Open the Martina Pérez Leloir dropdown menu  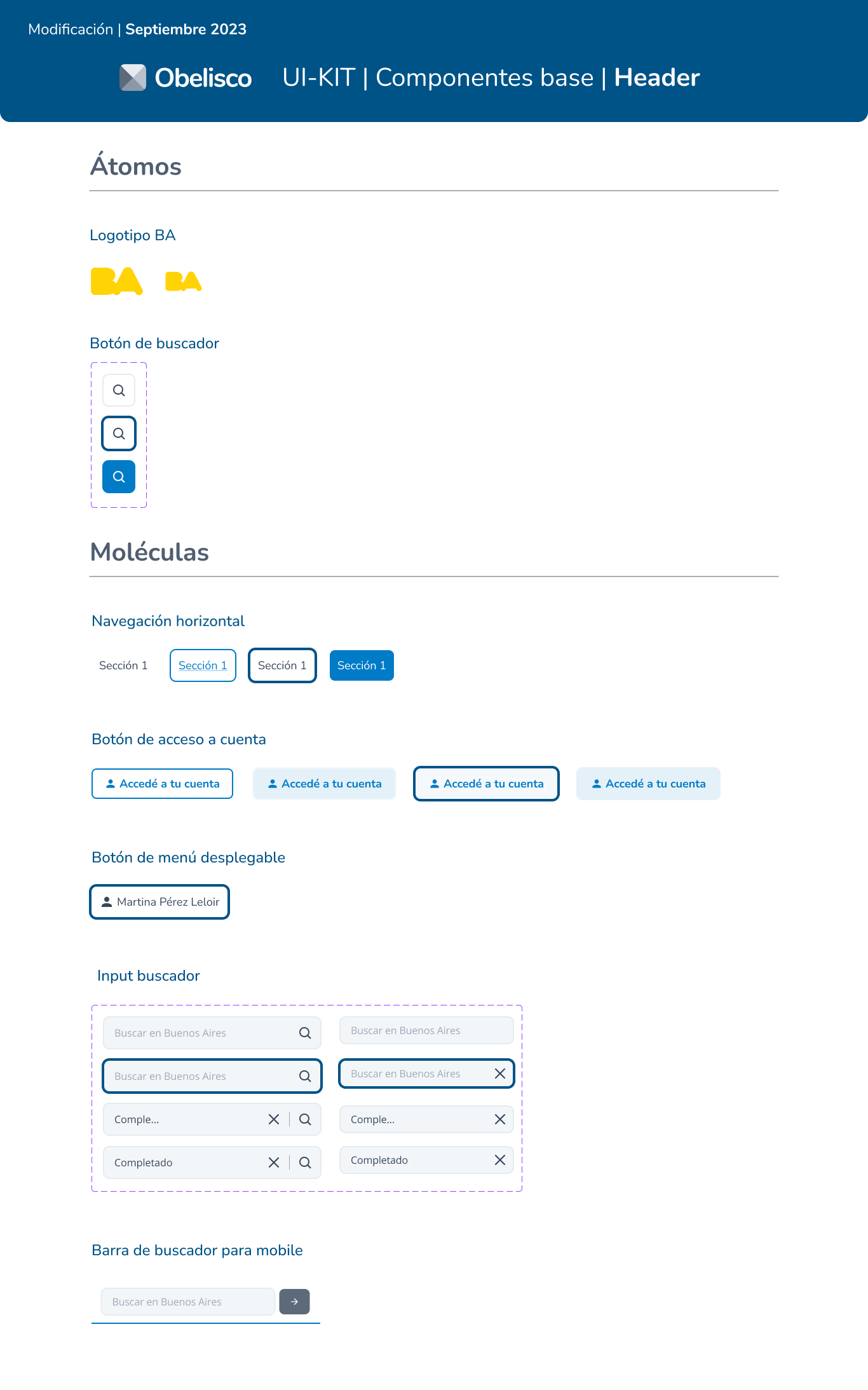(x=159, y=901)
